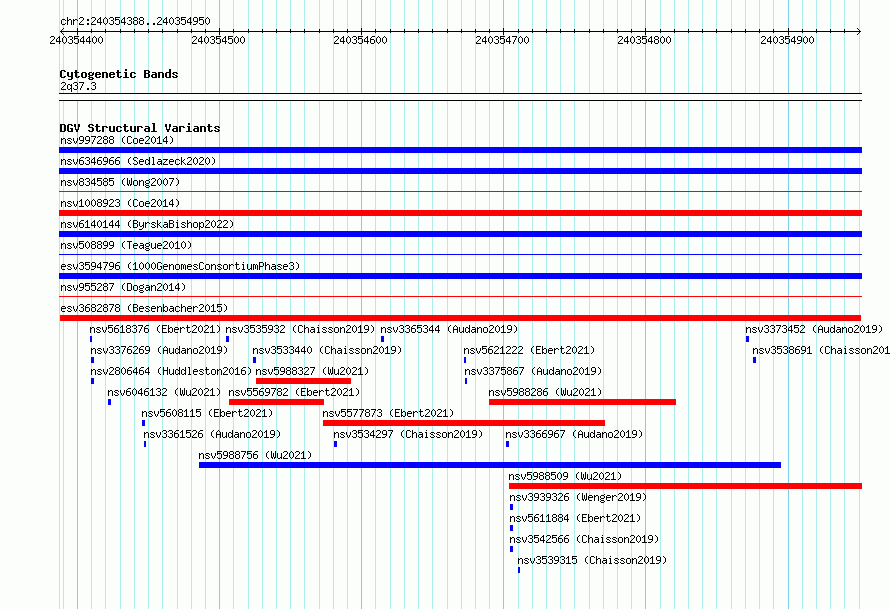Open nsv3376269 (Audano2019) variant
Viewport: 890px width, 609px height.
159,350
